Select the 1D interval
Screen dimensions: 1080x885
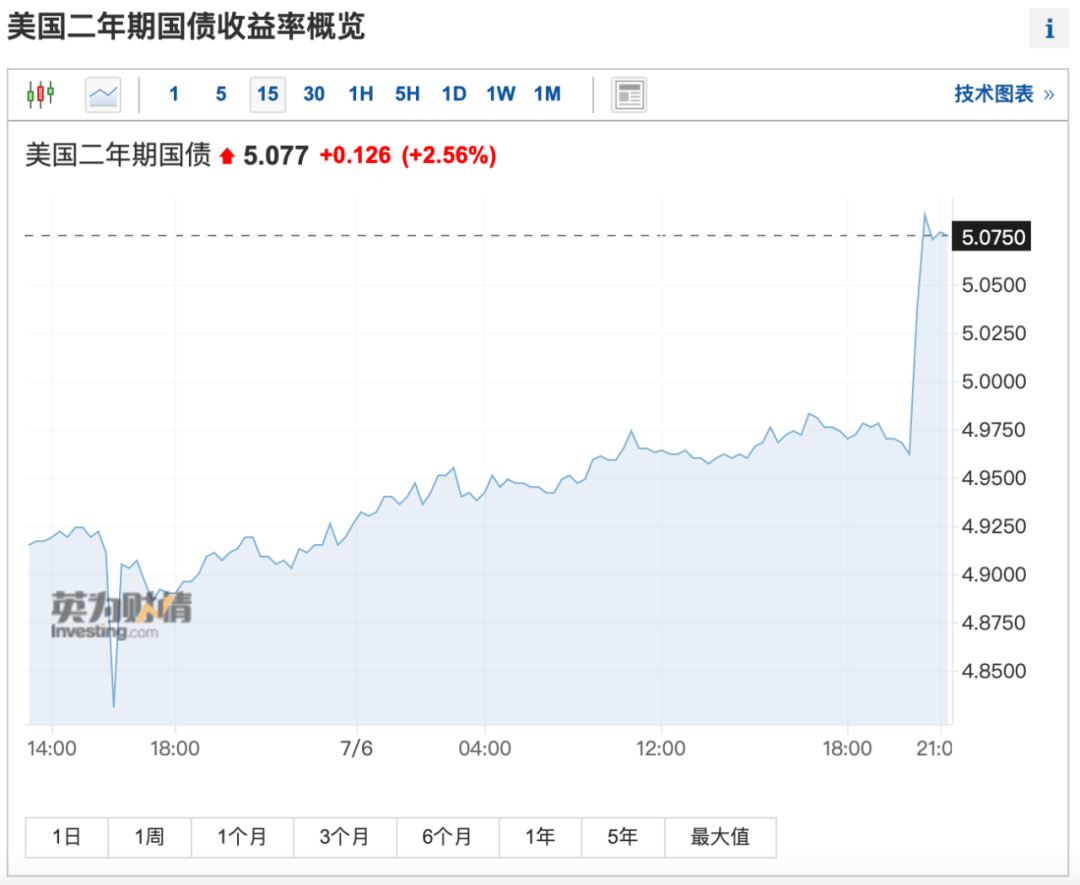tap(455, 94)
